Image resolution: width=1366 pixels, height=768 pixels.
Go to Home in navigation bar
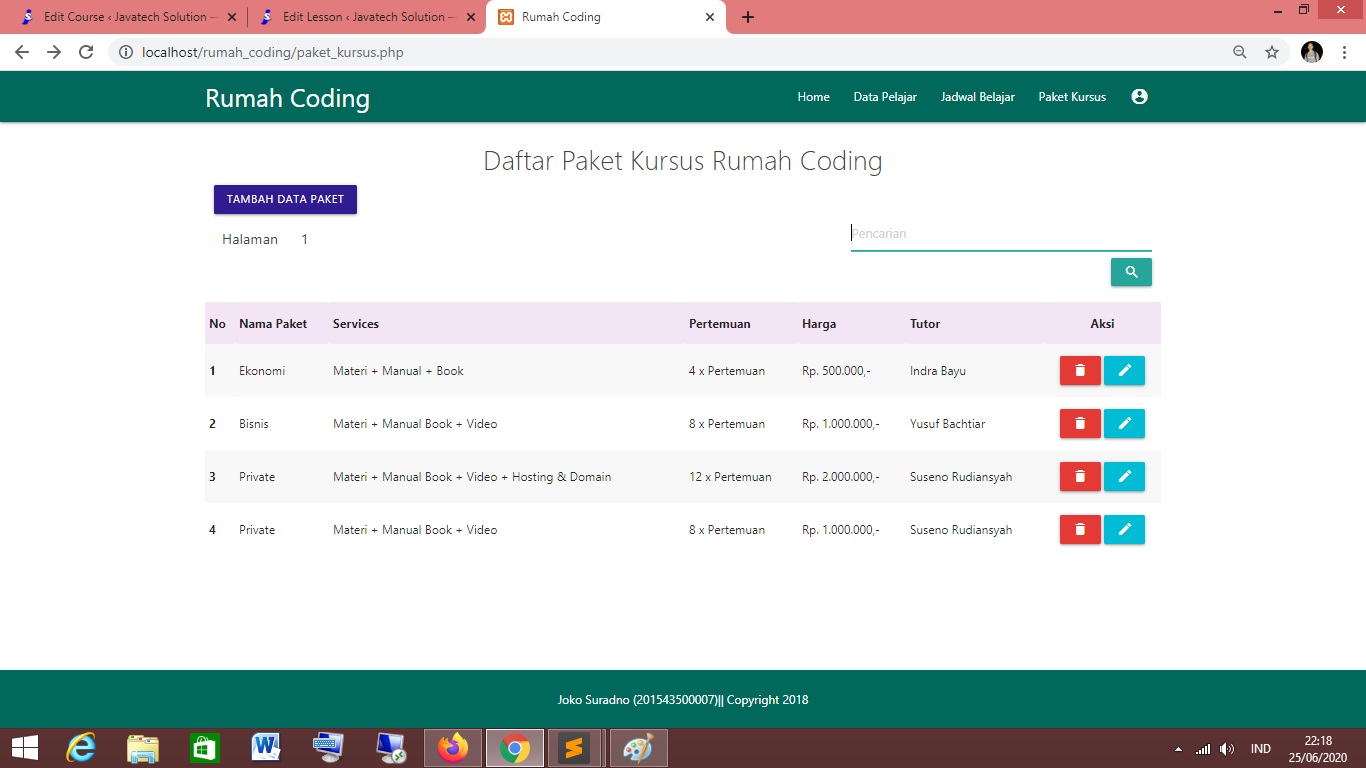tap(813, 97)
